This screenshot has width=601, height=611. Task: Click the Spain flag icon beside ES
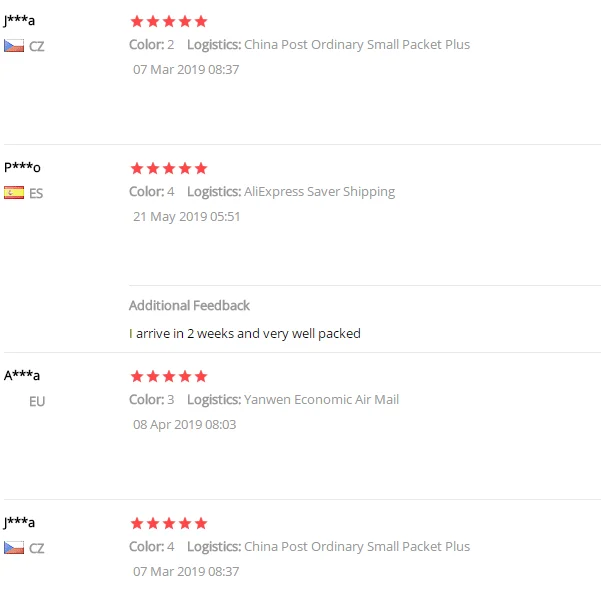coord(14,192)
